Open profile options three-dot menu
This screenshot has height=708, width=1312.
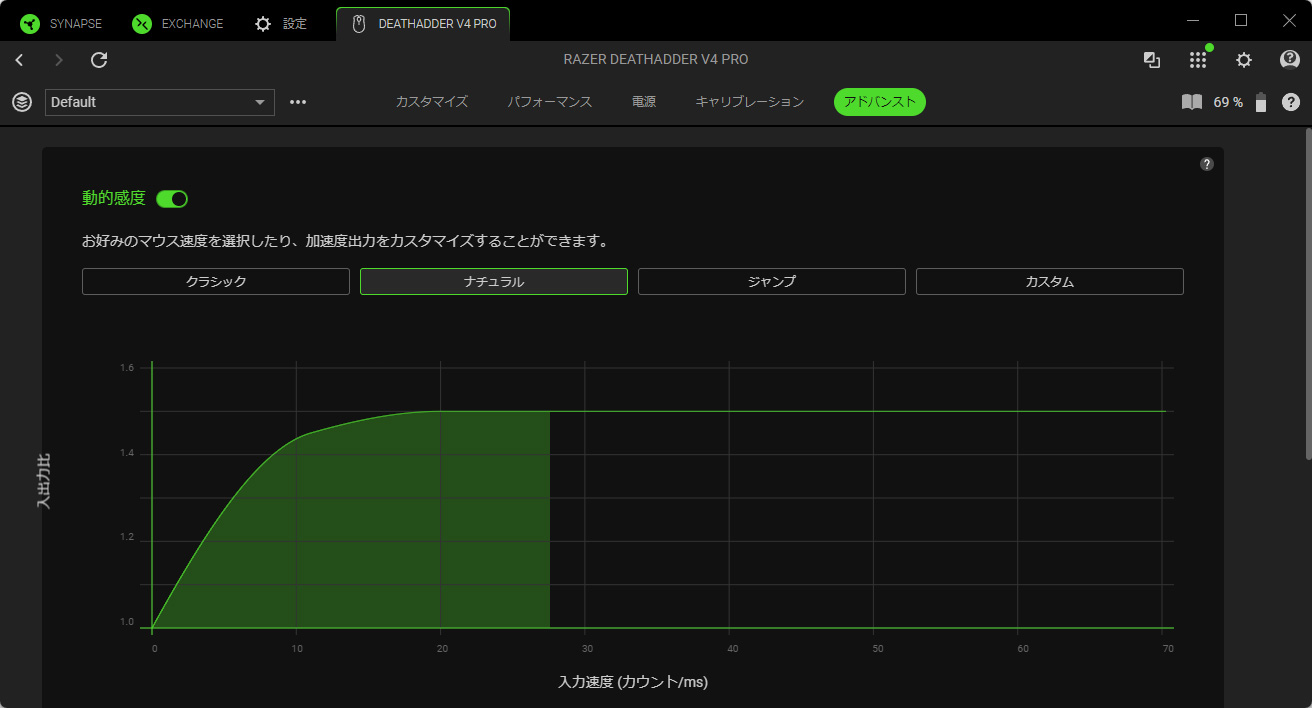pos(298,102)
